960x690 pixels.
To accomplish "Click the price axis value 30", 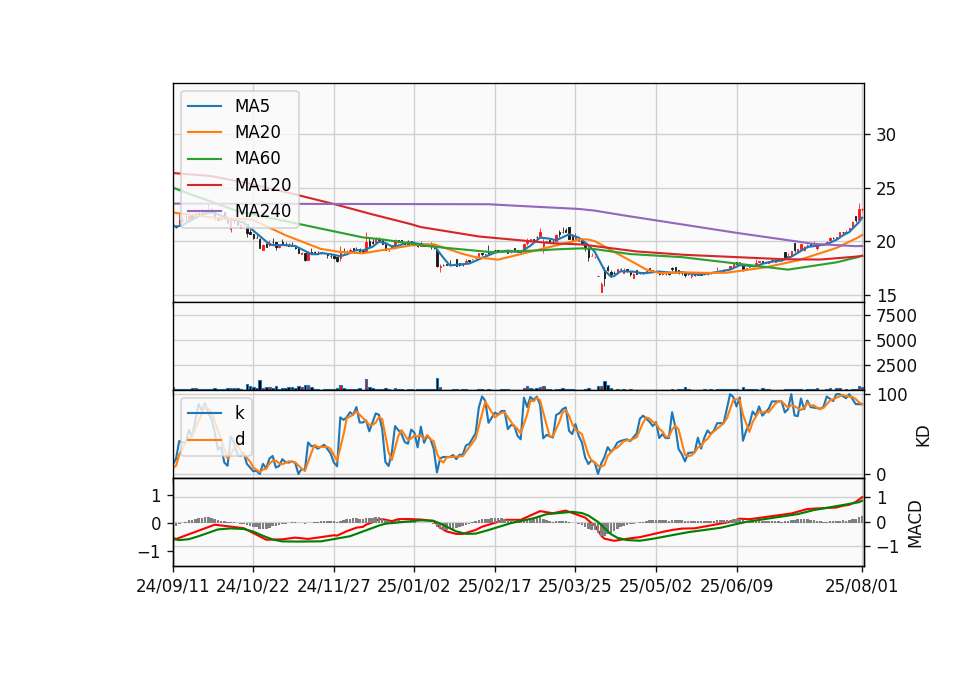I will point(885,135).
